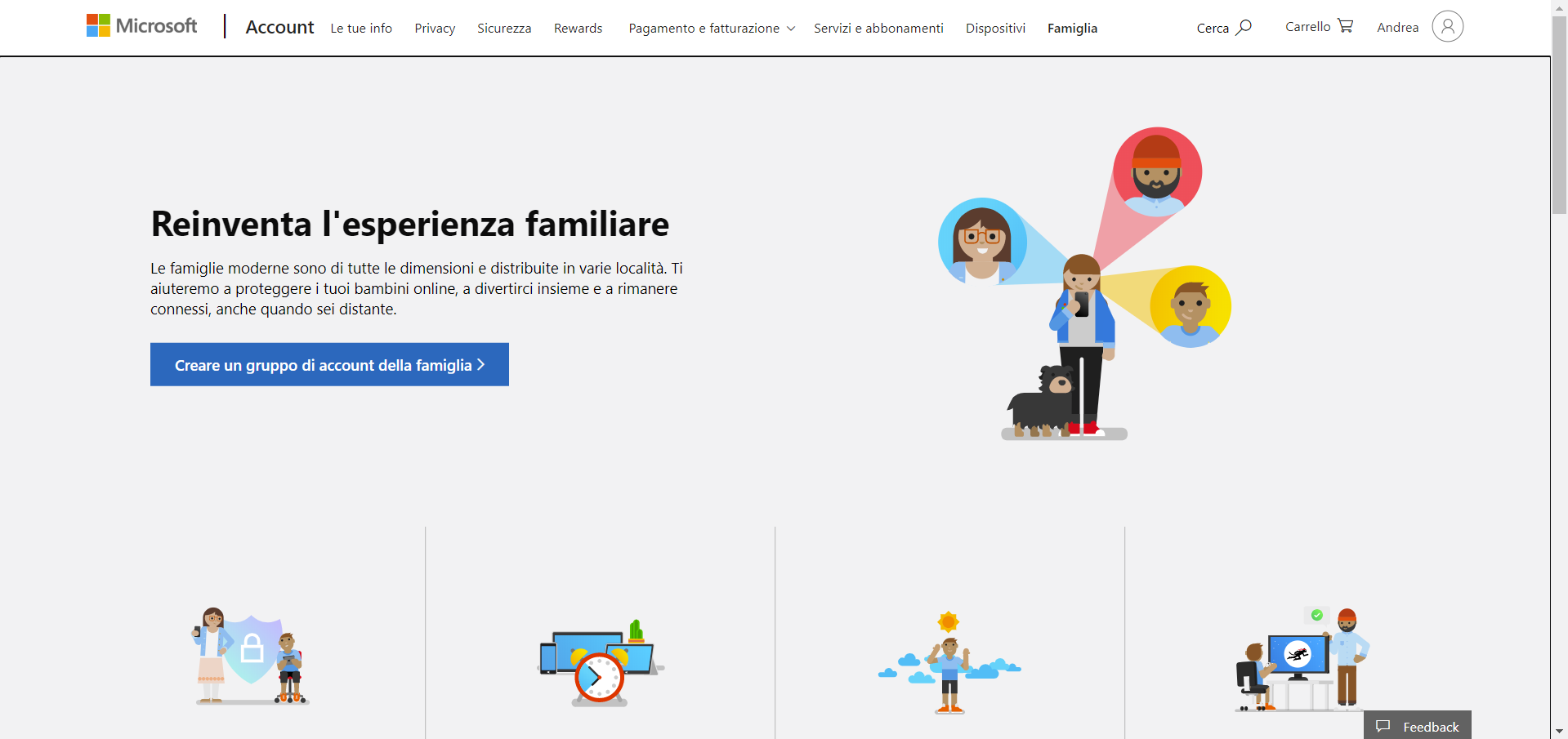Click Creare un gruppo di account della famiglia
The width and height of the screenshot is (1568, 739).
[329, 364]
